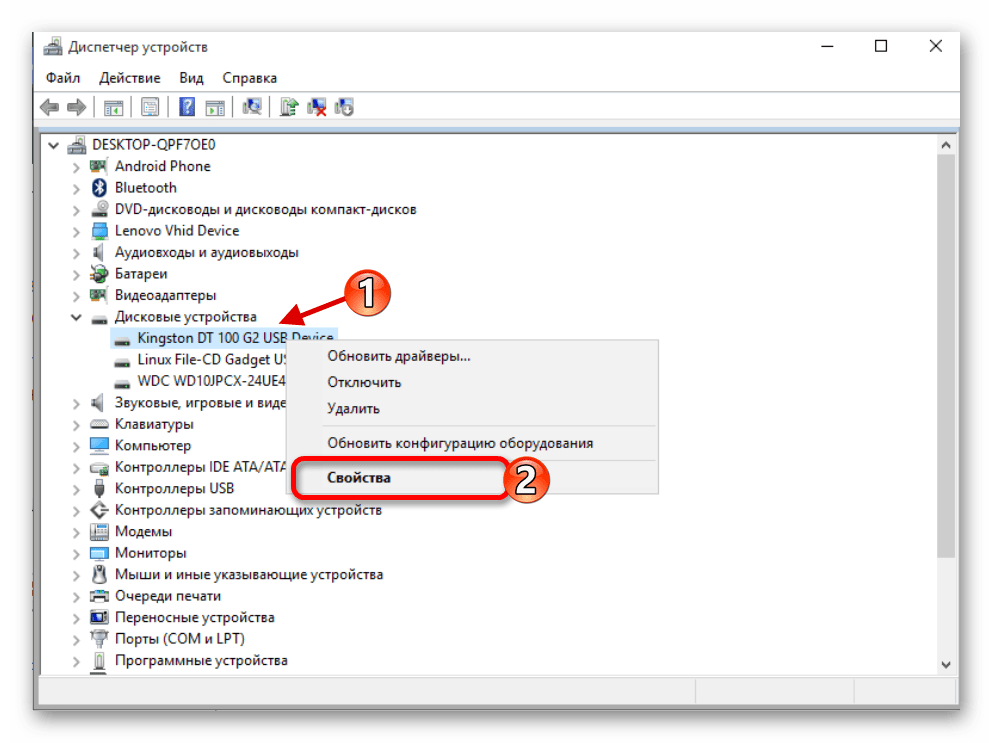Click the Update driver toolbar icon
The image size is (995, 743).
pos(289,107)
